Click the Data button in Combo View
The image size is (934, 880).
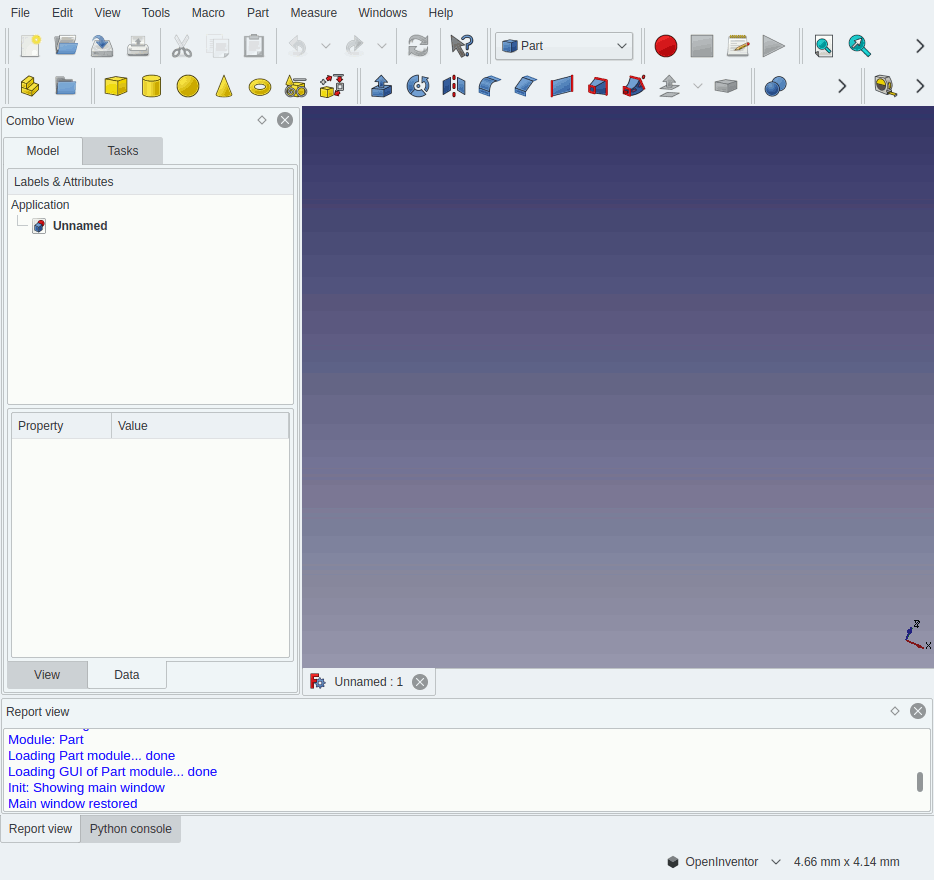pos(126,674)
